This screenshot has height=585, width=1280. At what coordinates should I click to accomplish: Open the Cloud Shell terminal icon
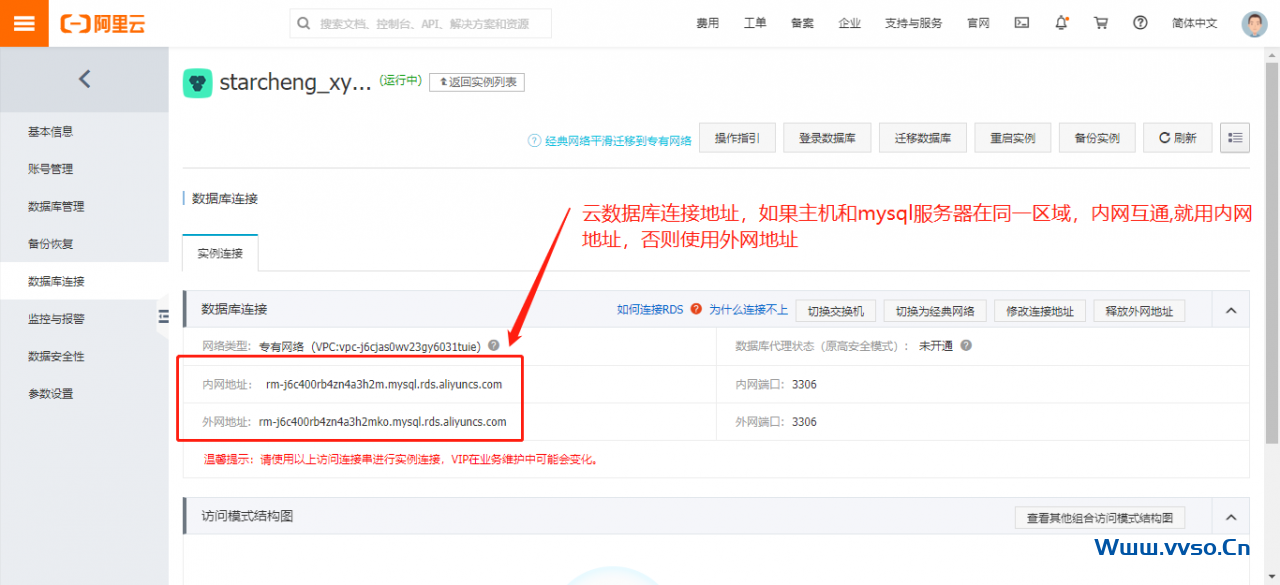coord(1022,23)
